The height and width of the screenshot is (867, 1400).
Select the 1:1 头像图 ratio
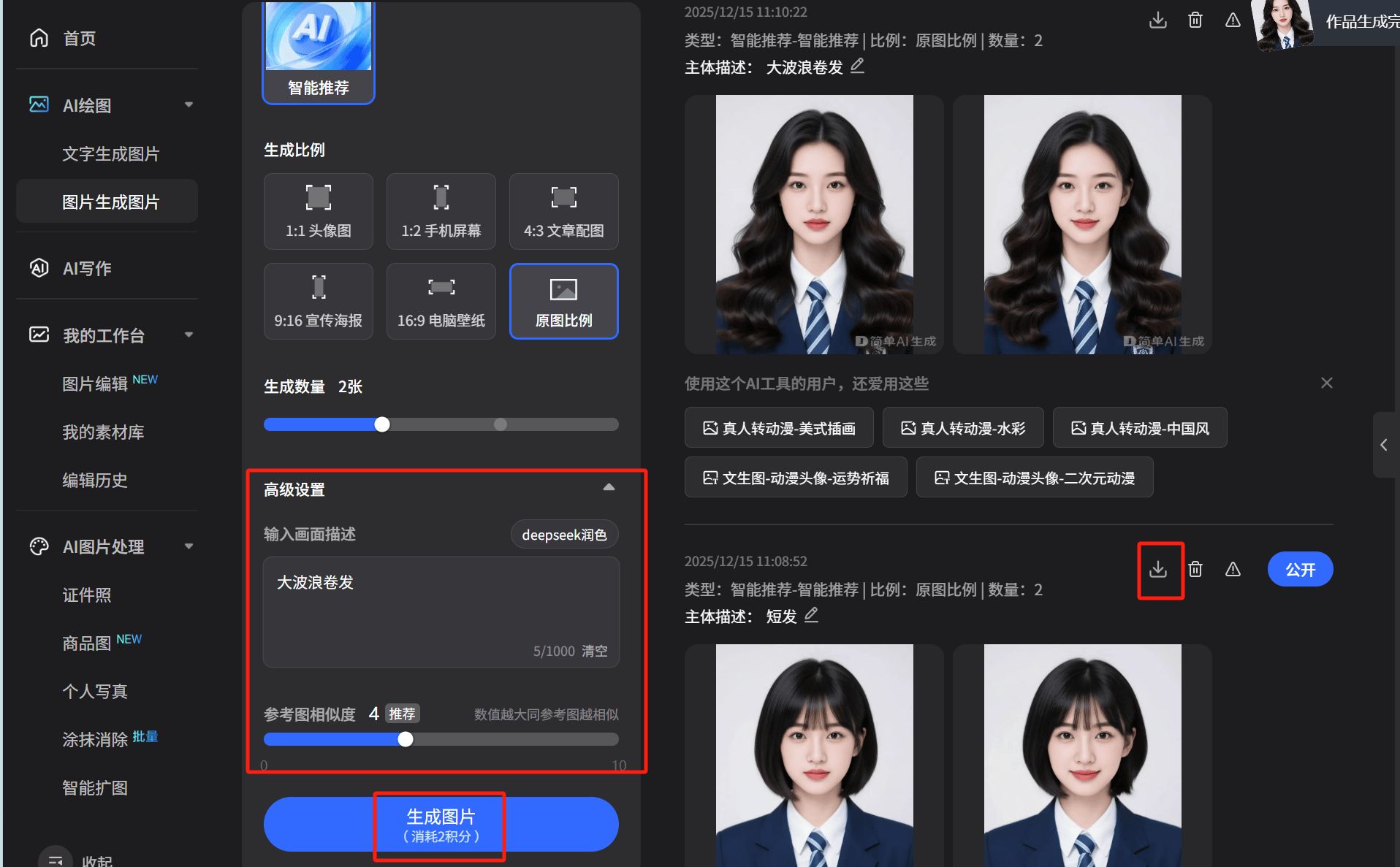pyautogui.click(x=319, y=211)
